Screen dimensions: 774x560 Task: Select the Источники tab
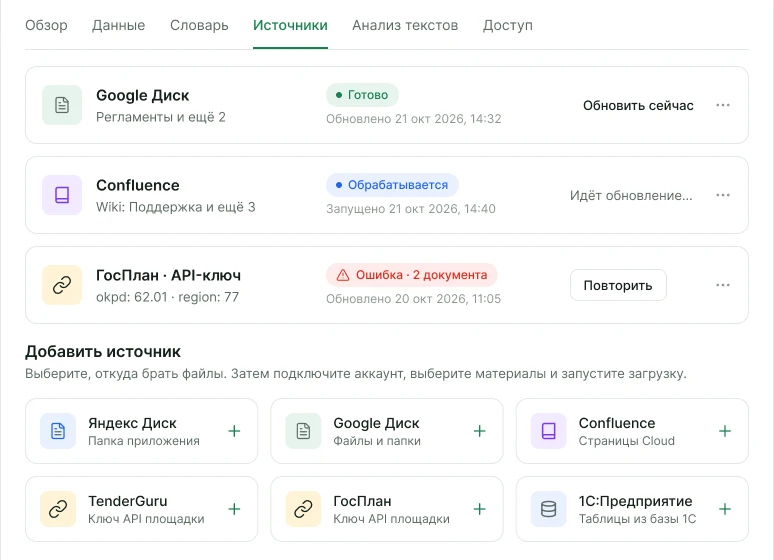pyautogui.click(x=290, y=25)
